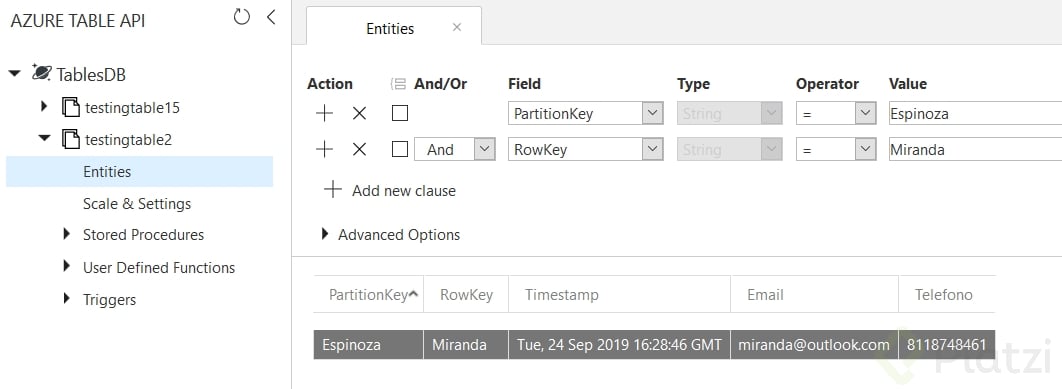The height and width of the screenshot is (389, 1062).
Task: Add clause after the PartitionKey row
Action: click(x=324, y=114)
